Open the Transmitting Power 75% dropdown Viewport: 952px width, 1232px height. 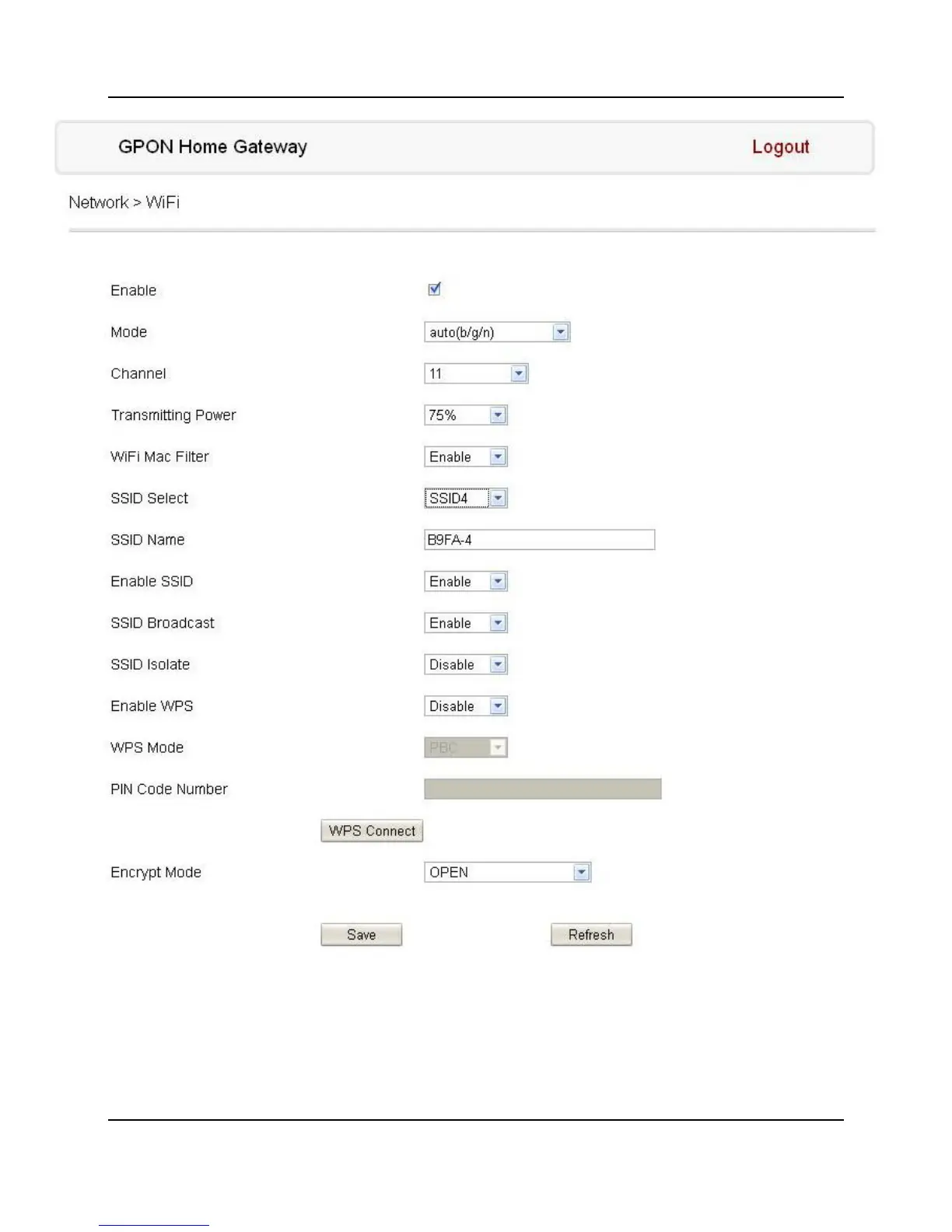coord(465,415)
